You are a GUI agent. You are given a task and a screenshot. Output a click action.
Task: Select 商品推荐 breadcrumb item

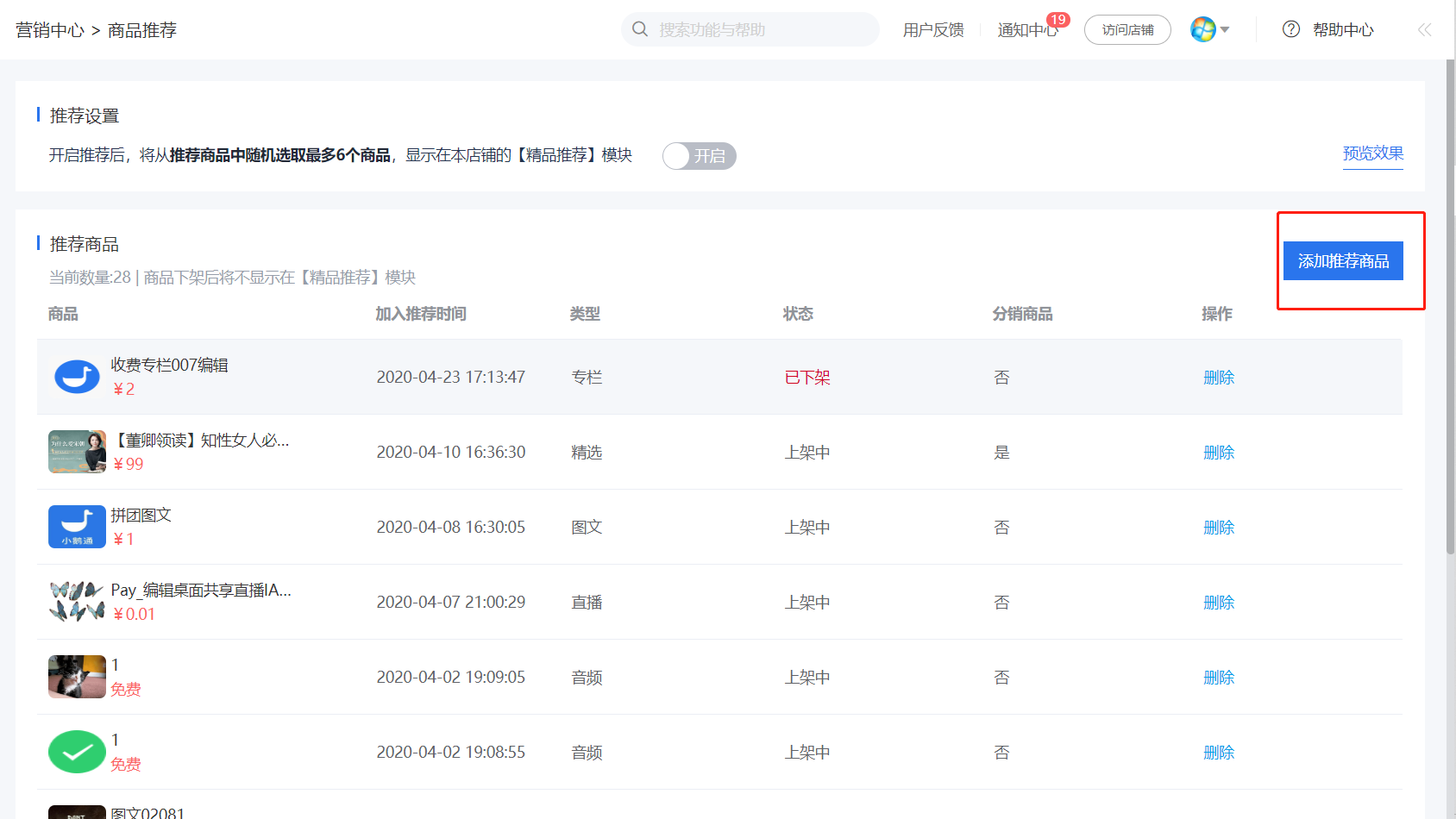[x=142, y=30]
